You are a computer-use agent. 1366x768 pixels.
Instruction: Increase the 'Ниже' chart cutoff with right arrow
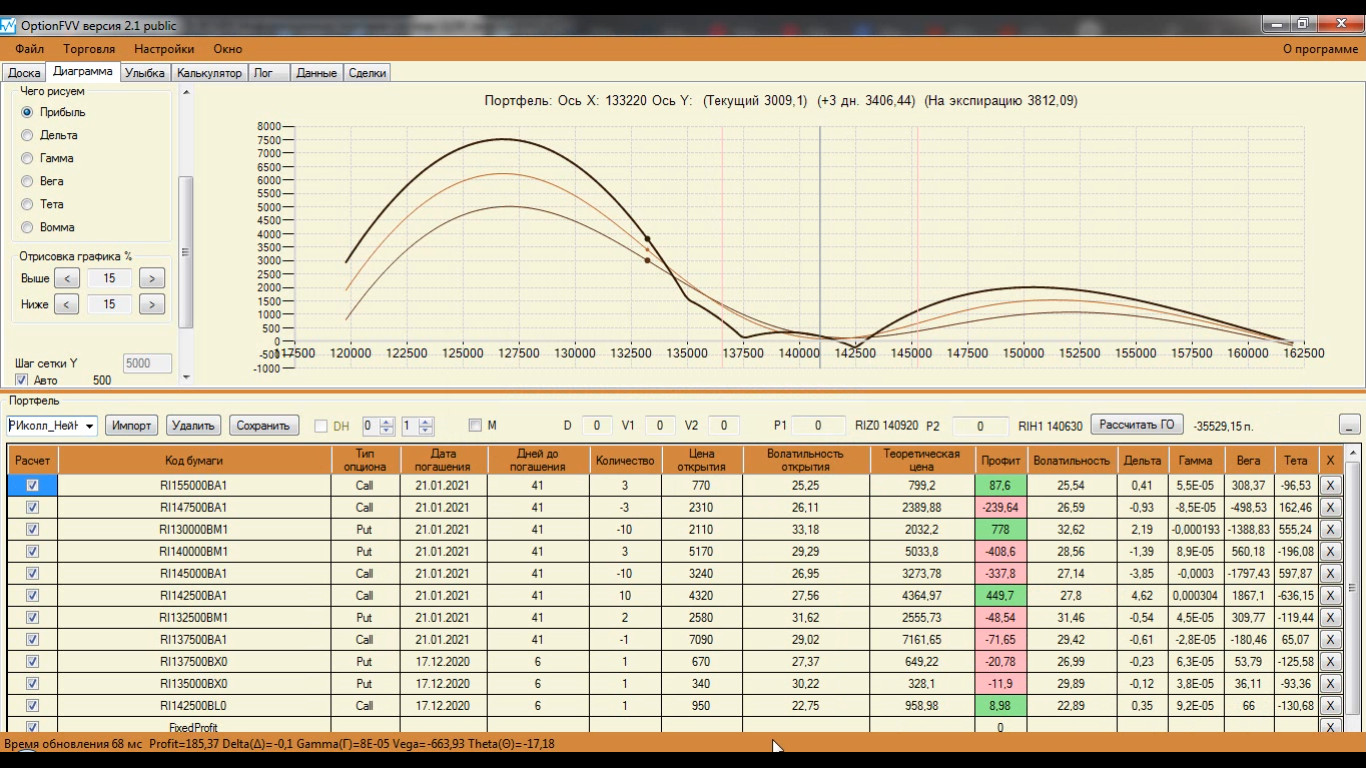152,304
